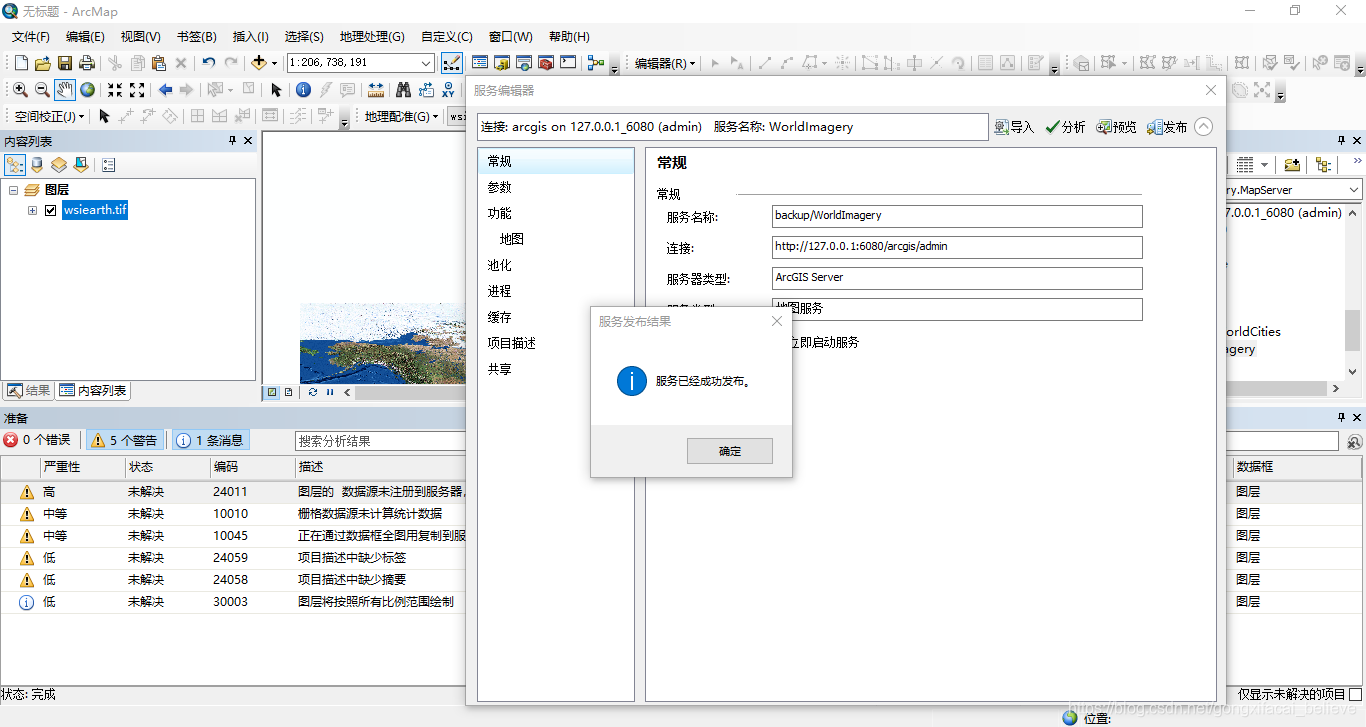Open the 地理处理(G) menu
Image resolution: width=1366 pixels, height=727 pixels.
(x=372, y=37)
